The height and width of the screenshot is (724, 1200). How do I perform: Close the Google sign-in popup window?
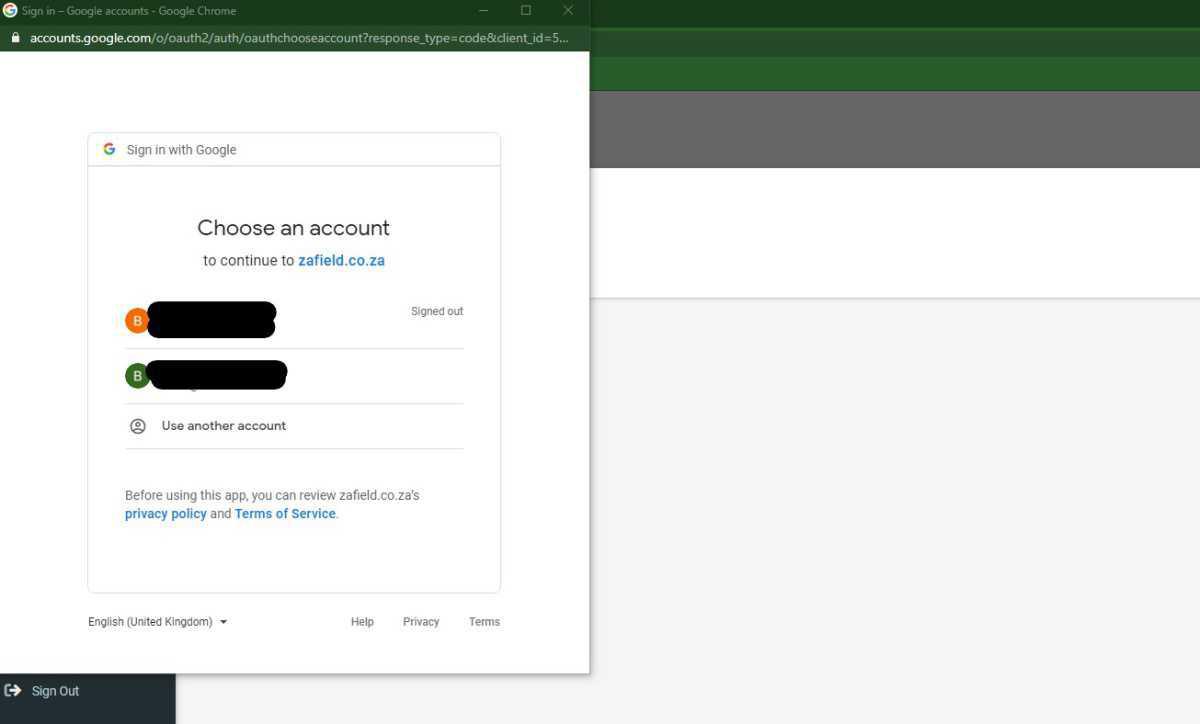click(568, 11)
